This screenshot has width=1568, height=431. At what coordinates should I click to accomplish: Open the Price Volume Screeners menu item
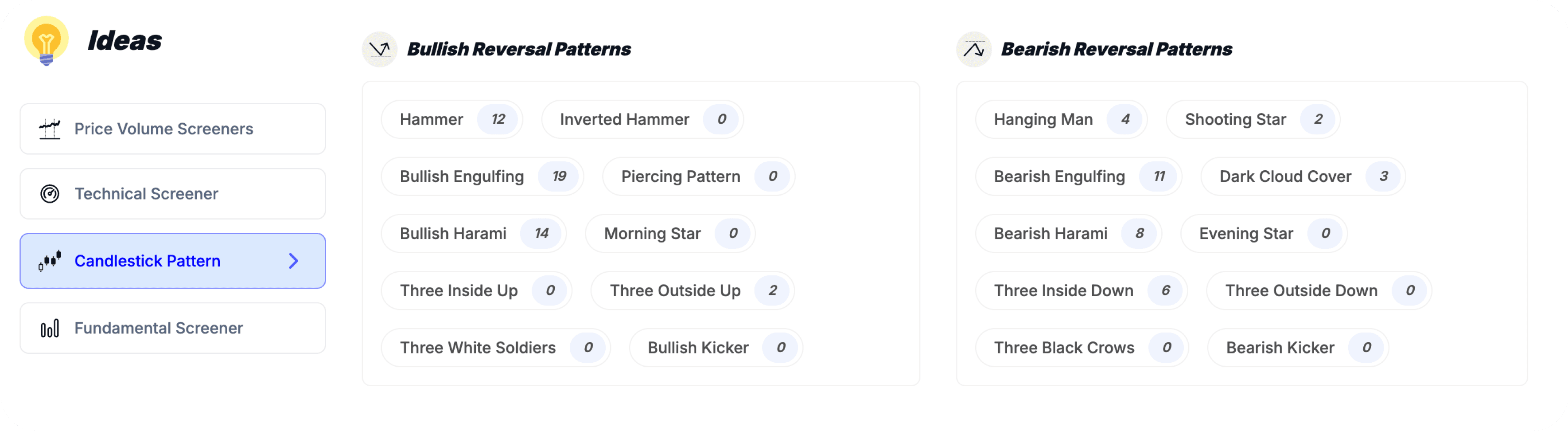pos(172,129)
